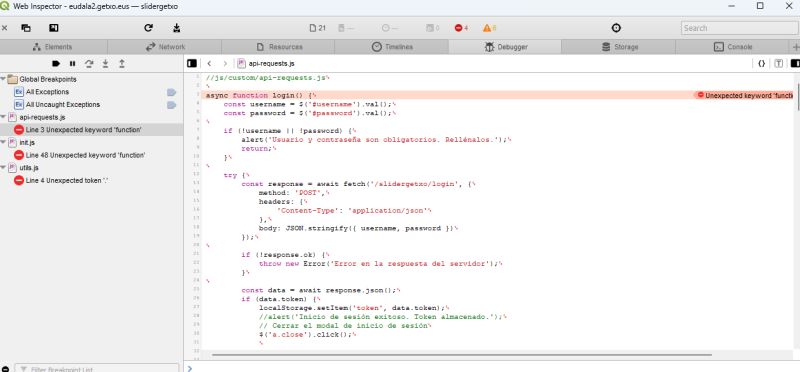Collapse the init.js tree entry
The height and width of the screenshot is (372, 800).
(3, 142)
